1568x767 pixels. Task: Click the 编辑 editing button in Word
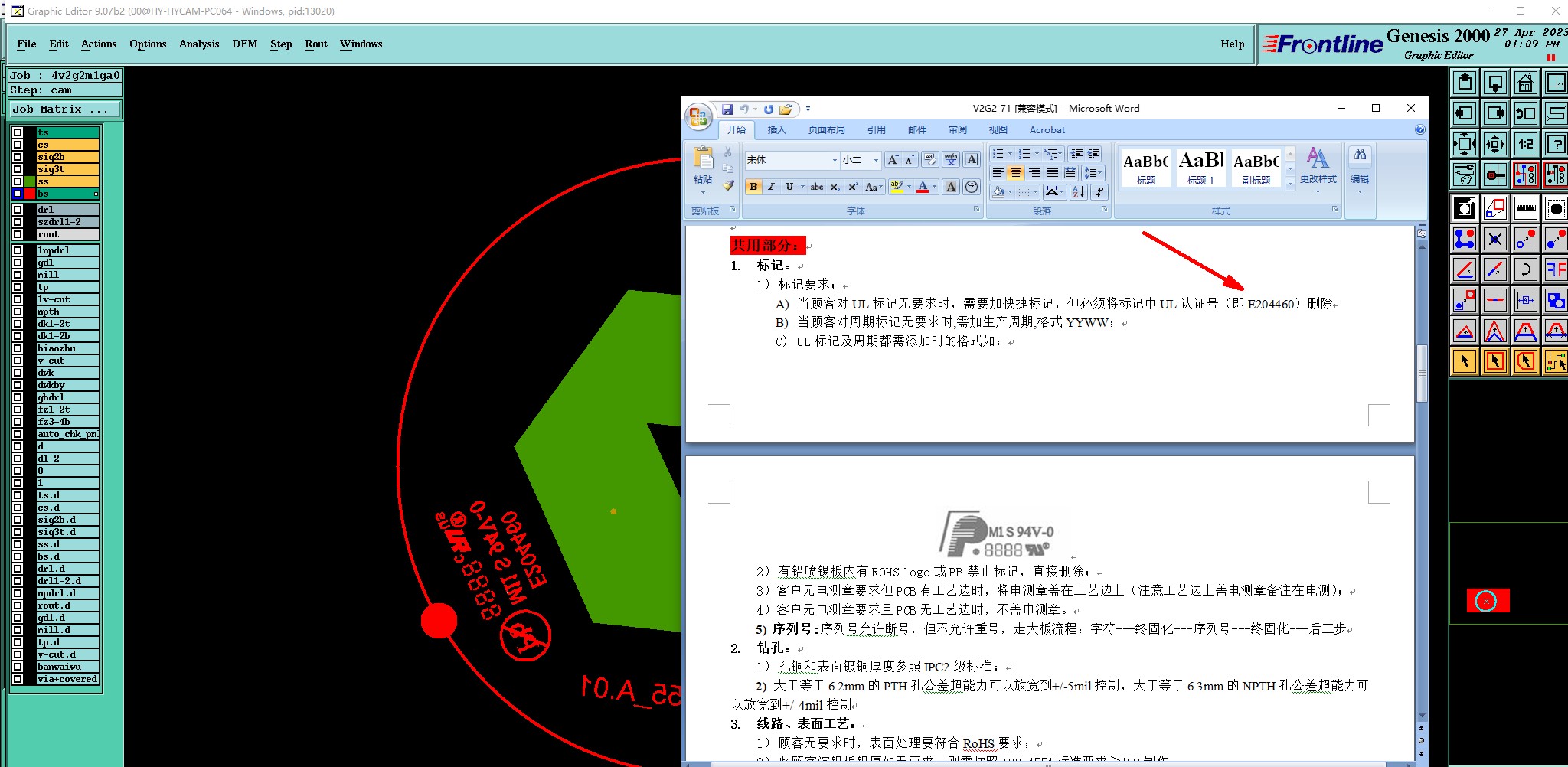tap(1360, 170)
